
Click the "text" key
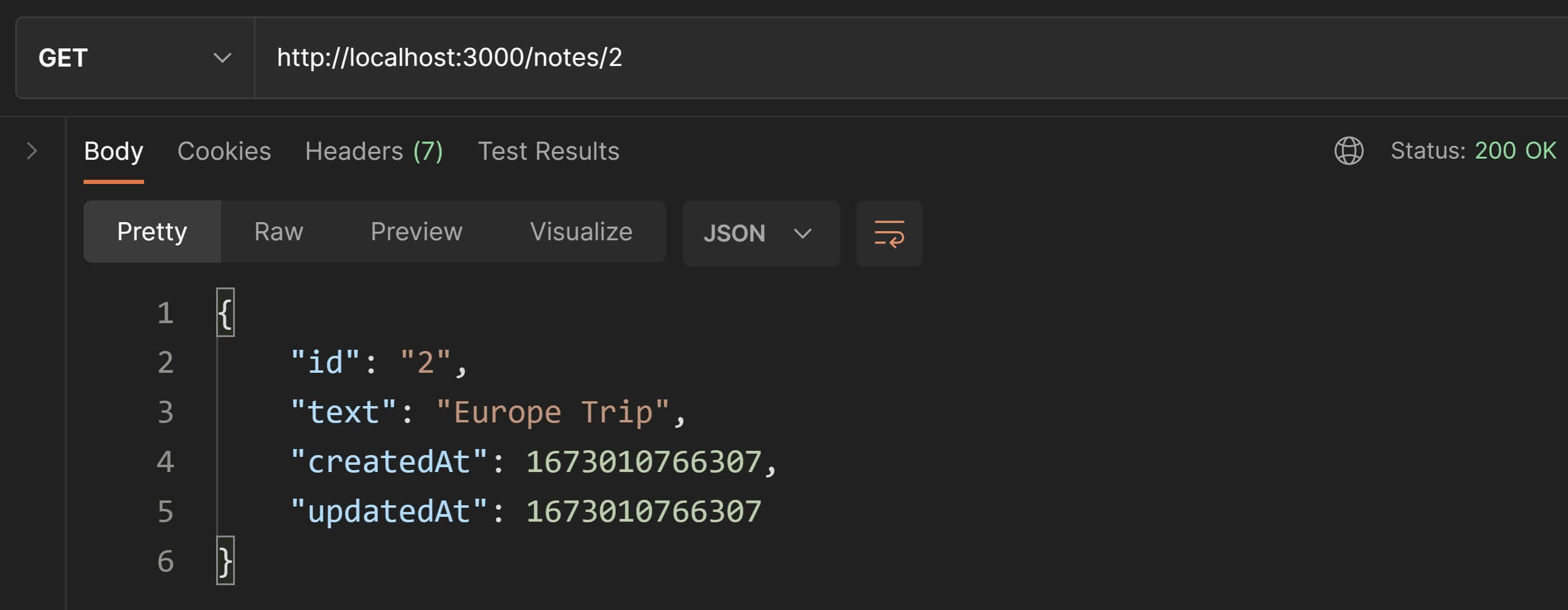[x=343, y=412]
